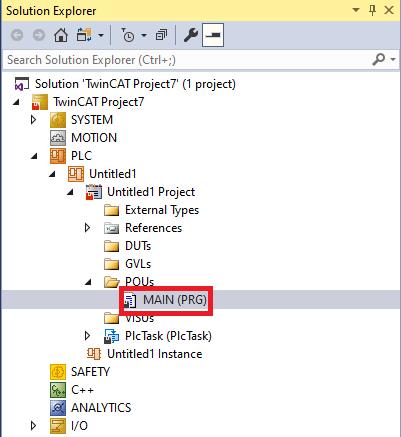This screenshot has width=401, height=437.
Task: Expand the References folder
Action: point(87,228)
